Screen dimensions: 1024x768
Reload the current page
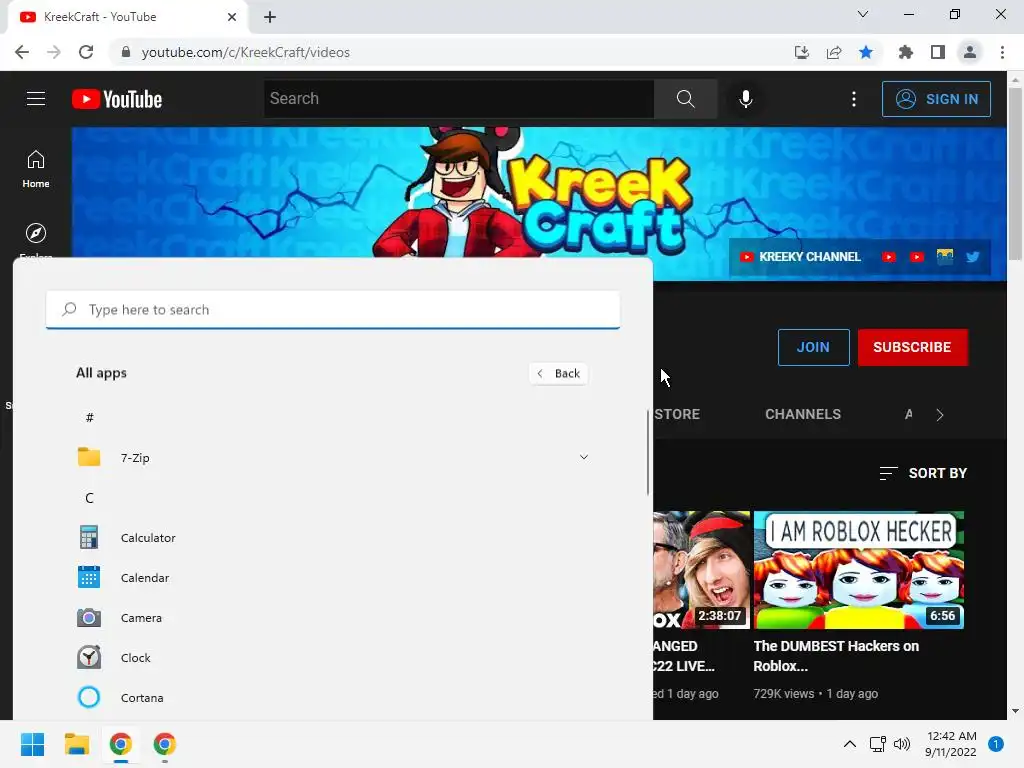click(86, 52)
